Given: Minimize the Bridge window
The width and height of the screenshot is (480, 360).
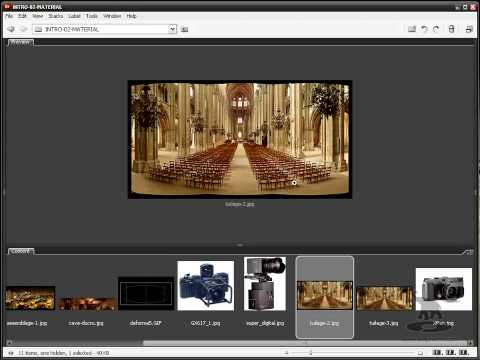Looking at the screenshot, I should [457, 7].
